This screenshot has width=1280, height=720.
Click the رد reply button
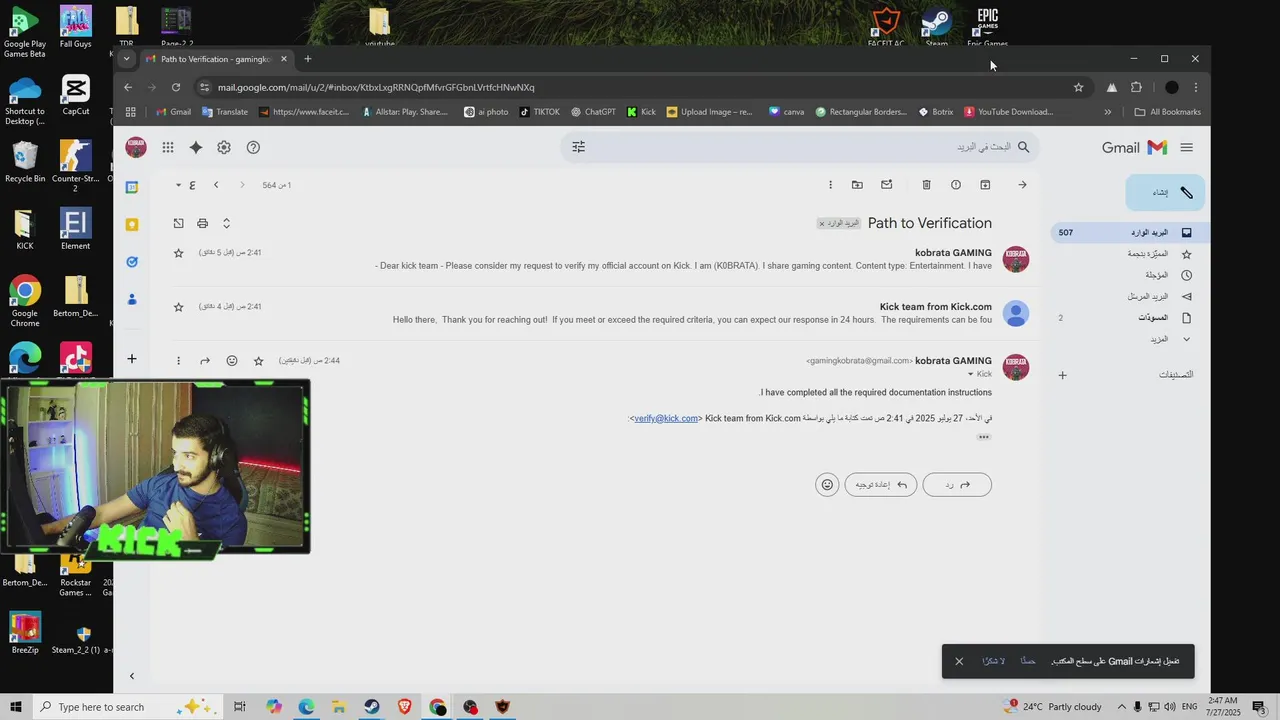(x=957, y=485)
